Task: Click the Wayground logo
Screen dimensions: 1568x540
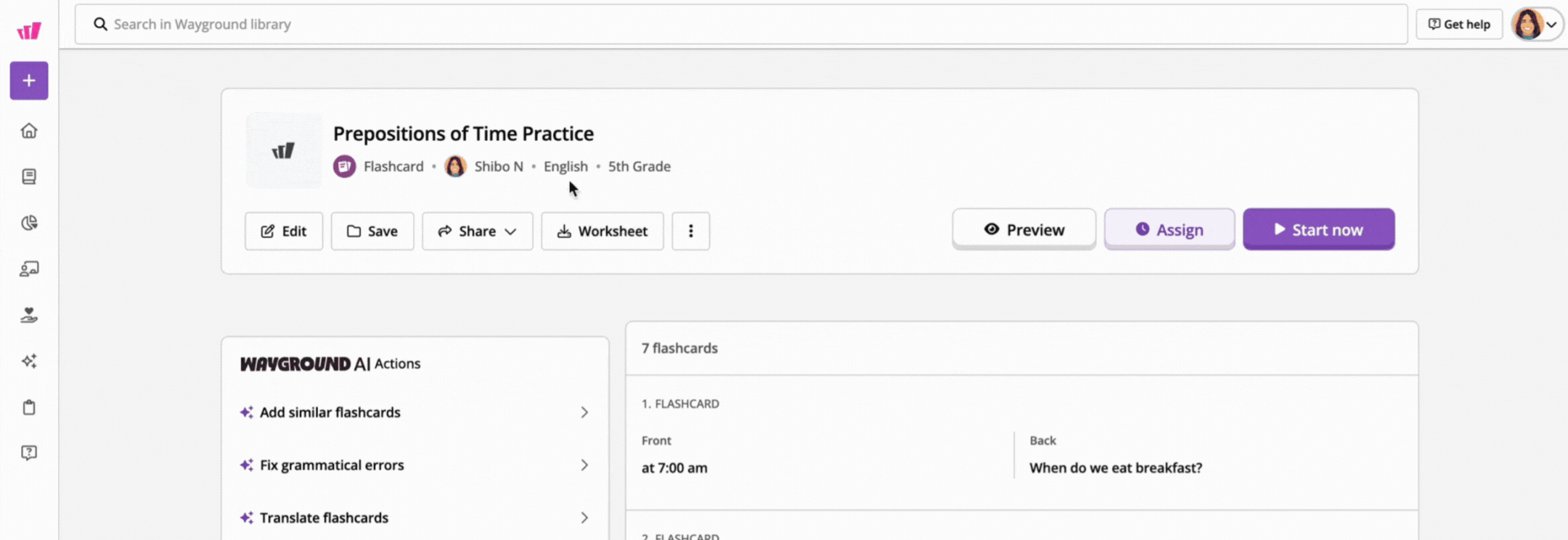Action: coord(29,30)
